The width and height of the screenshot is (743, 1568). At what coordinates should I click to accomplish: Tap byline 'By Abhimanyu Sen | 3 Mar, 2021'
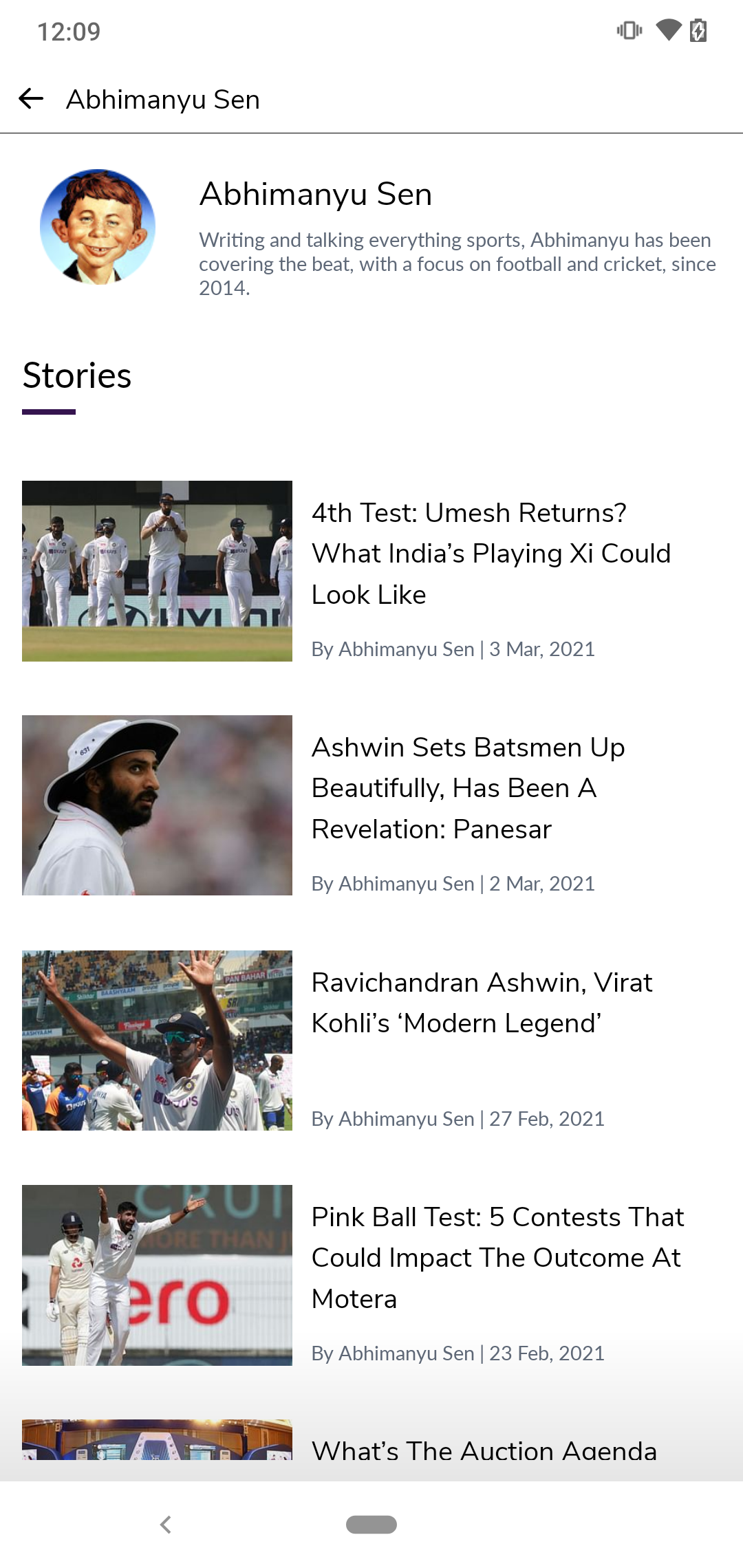[x=453, y=649]
